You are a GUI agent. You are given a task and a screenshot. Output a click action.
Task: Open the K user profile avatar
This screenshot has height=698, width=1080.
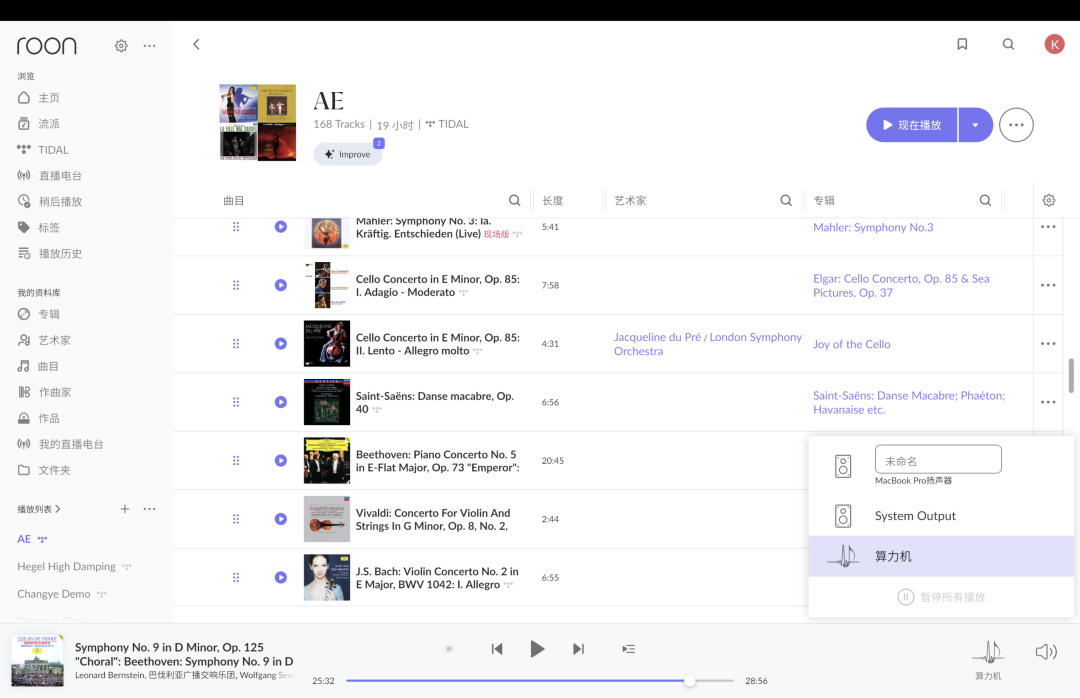(x=1055, y=44)
